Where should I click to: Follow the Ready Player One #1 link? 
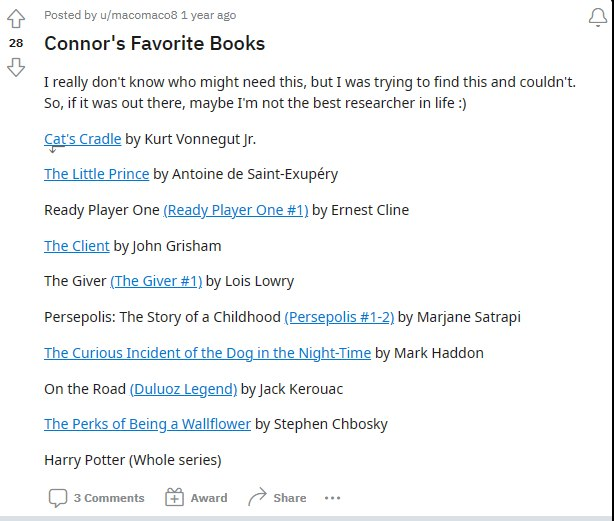pos(235,210)
